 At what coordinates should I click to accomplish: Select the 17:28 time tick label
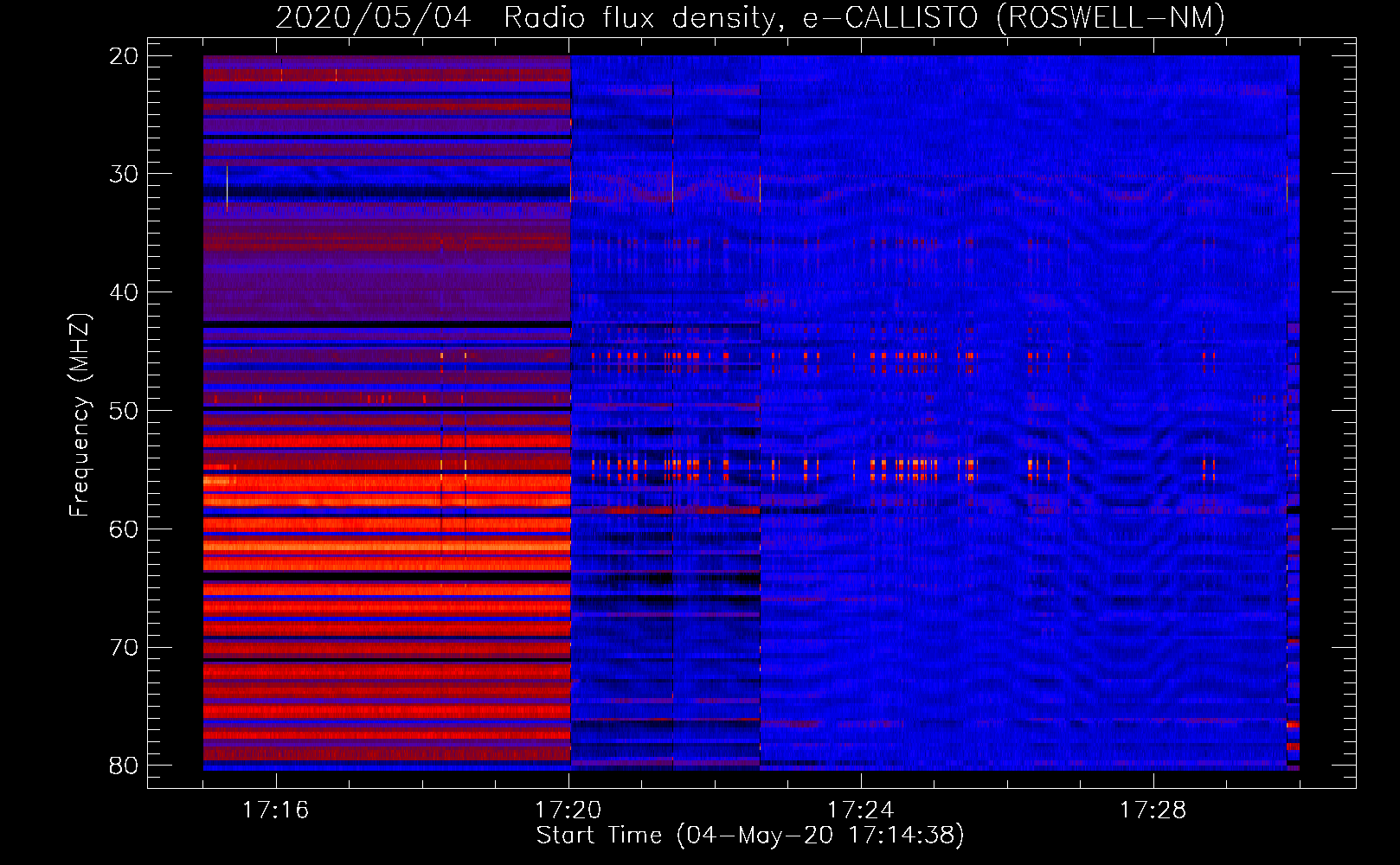coord(1153,810)
